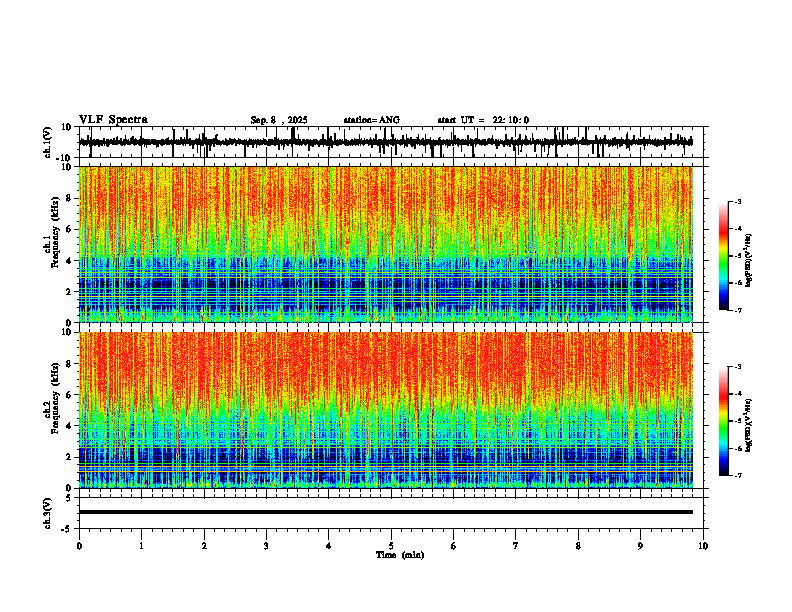
Task: Click the ch.1 spectrogram color bar
Action: click(x=724, y=256)
